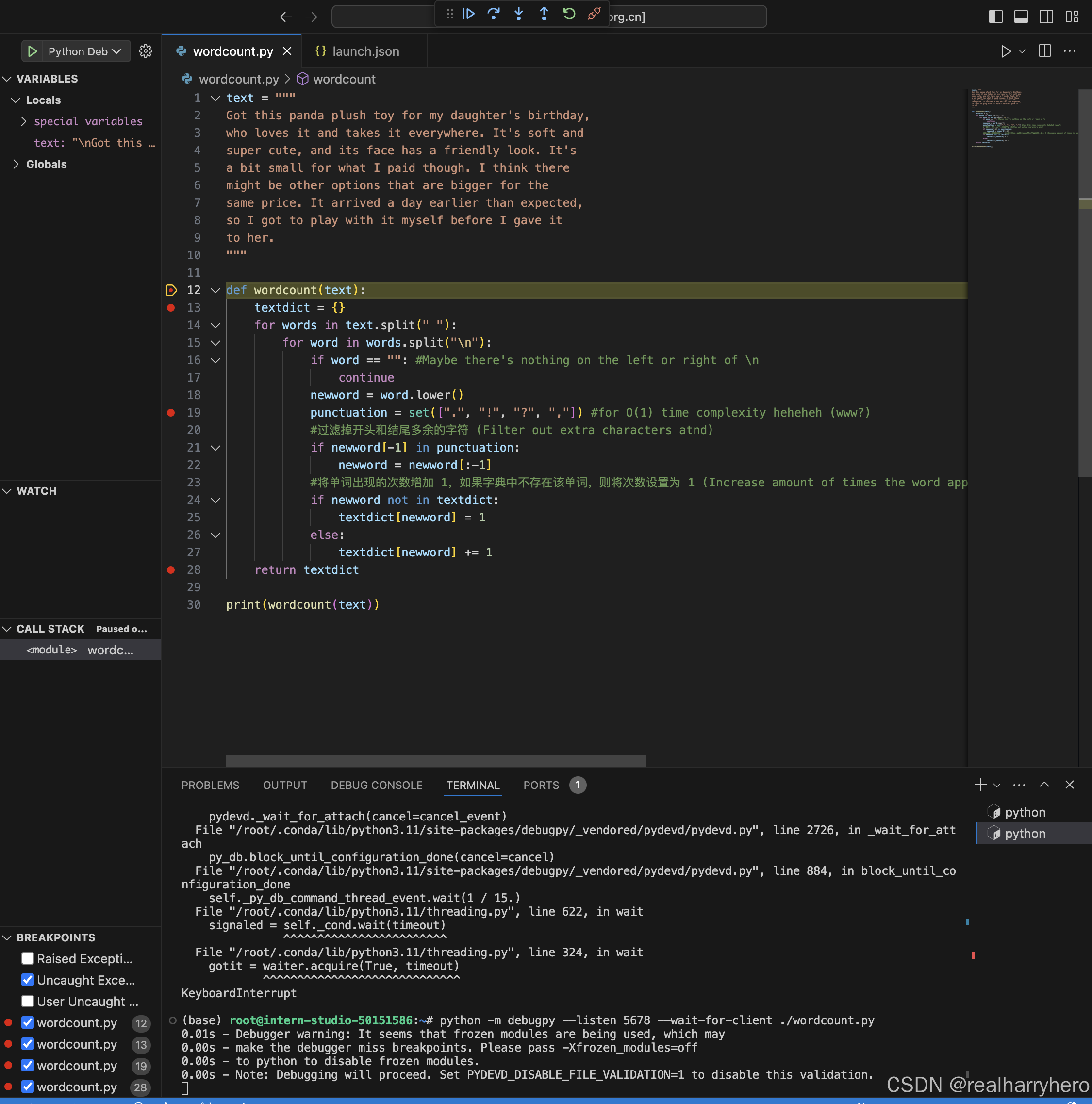Click the Step Into debug icon

tap(519, 14)
